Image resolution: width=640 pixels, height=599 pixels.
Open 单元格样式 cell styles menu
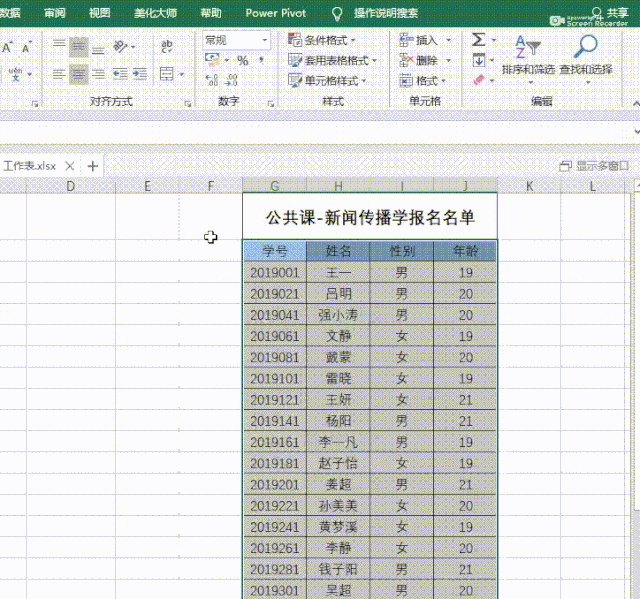point(327,81)
